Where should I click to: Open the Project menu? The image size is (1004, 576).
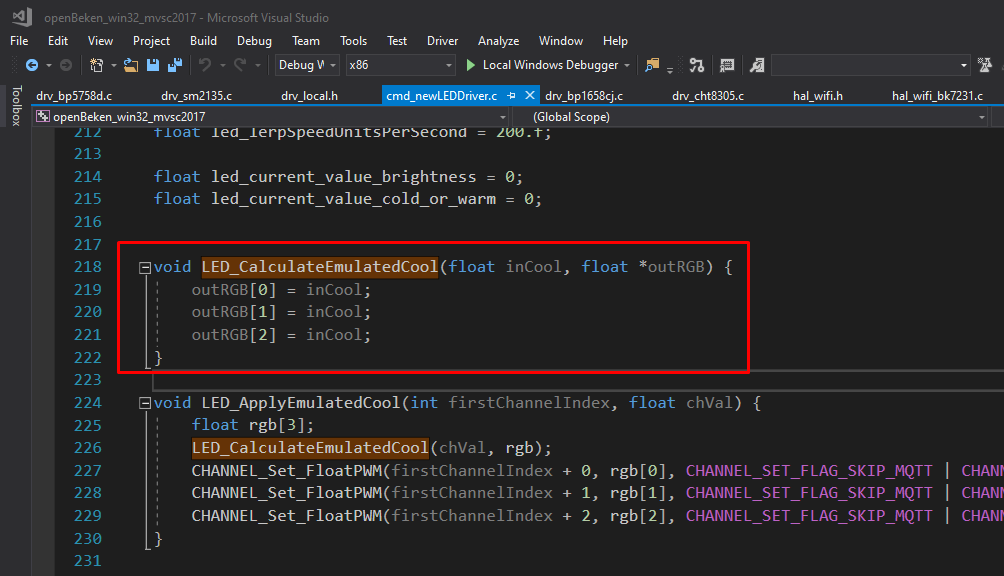coord(151,41)
